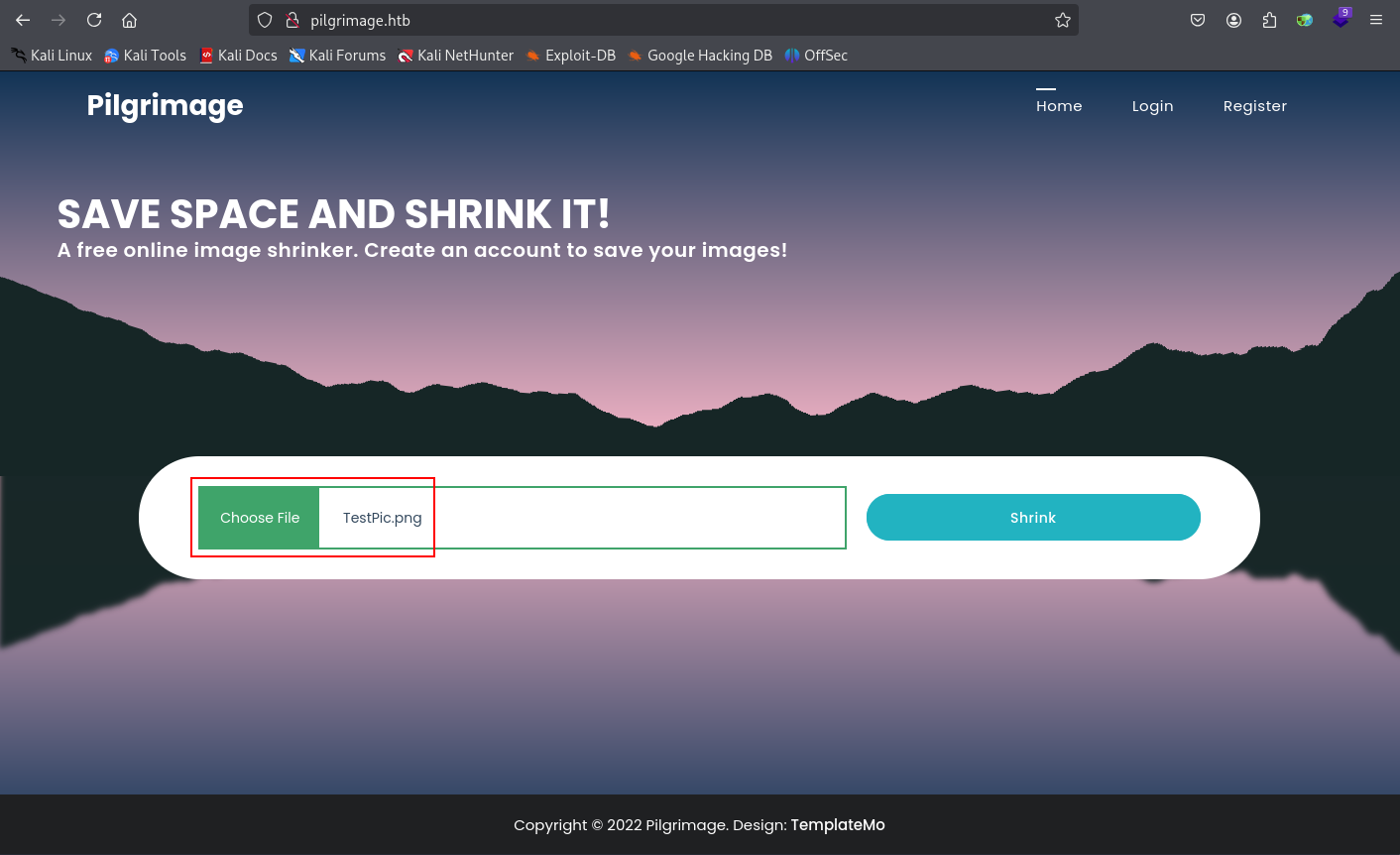Open the Firefox account menu
This screenshot has height=855, width=1400.
(x=1233, y=20)
